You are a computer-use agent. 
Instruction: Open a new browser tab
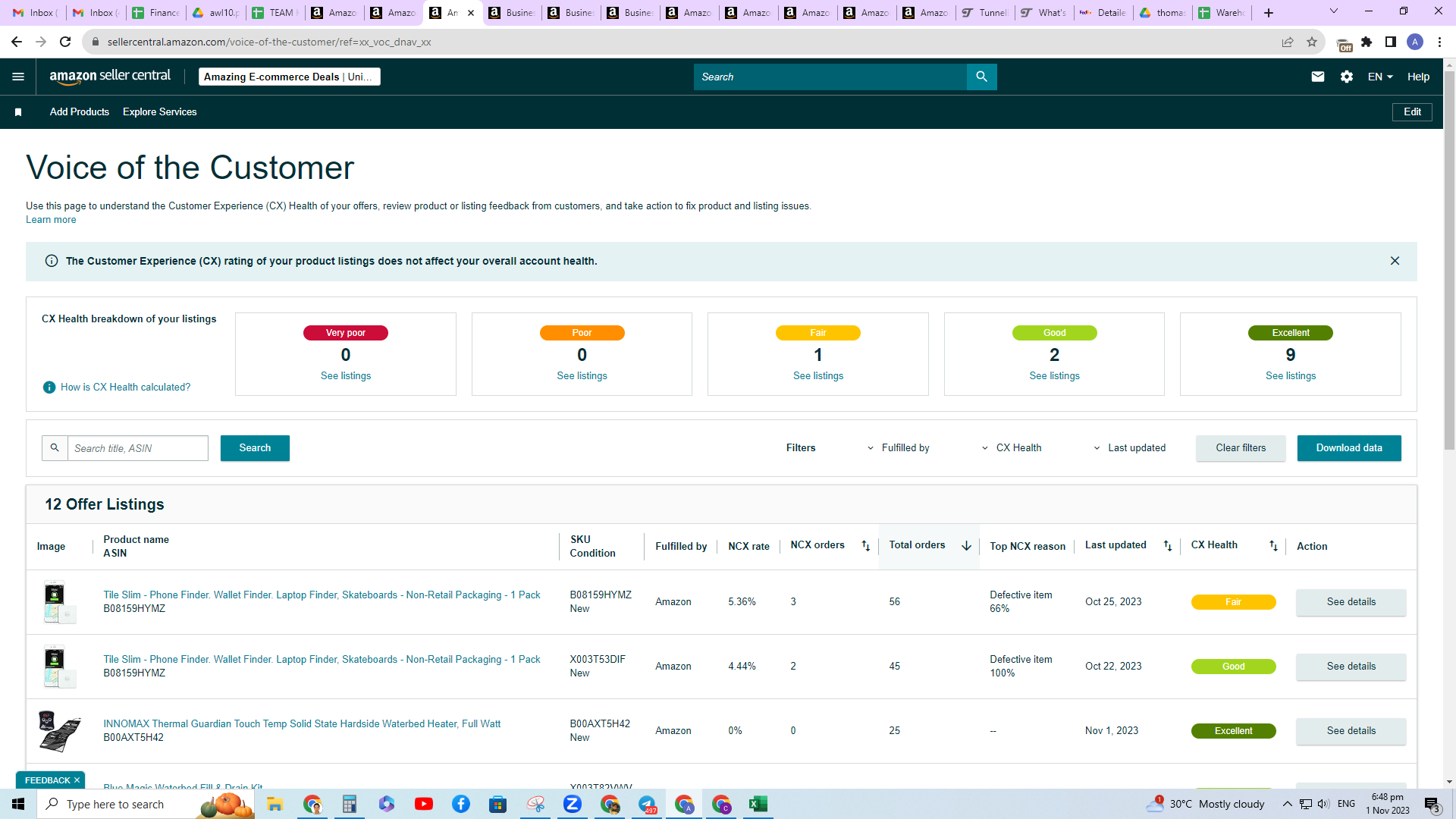pos(1269,13)
